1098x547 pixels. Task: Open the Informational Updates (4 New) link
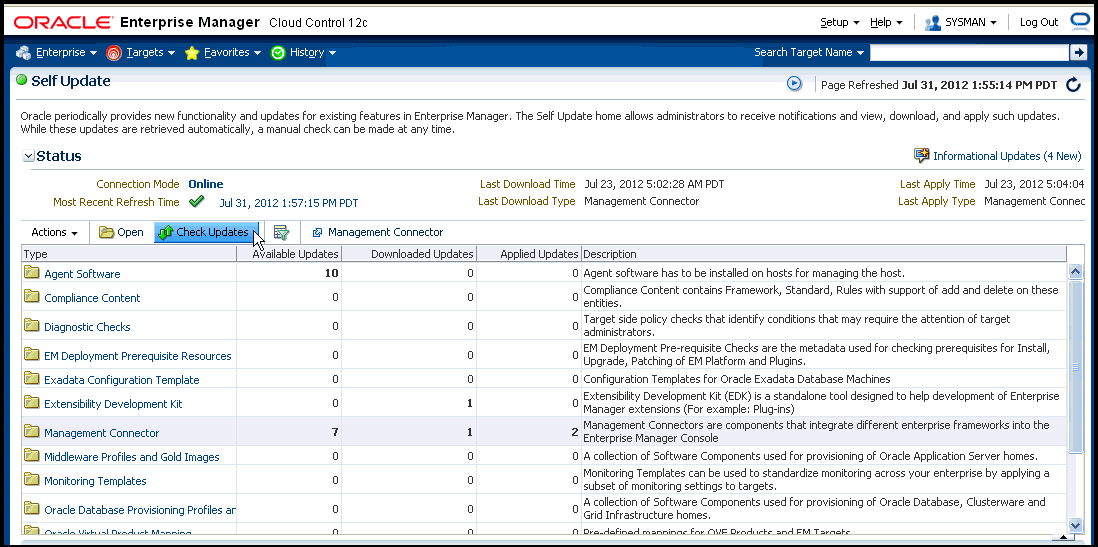(x=1006, y=156)
